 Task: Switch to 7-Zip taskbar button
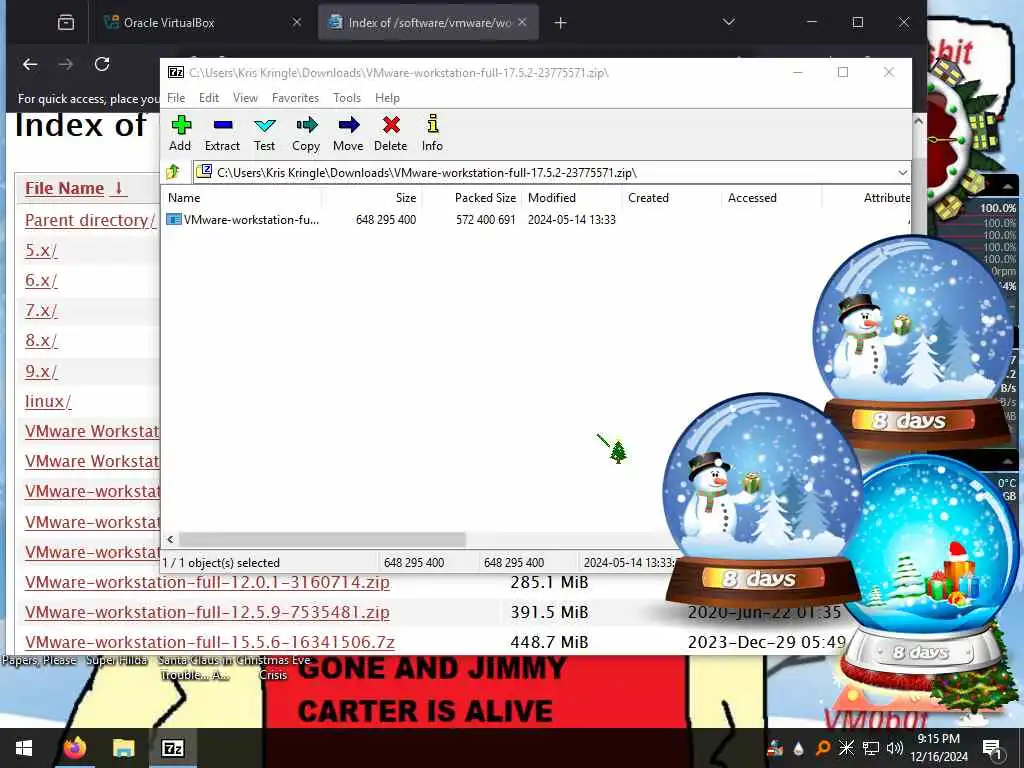click(172, 748)
